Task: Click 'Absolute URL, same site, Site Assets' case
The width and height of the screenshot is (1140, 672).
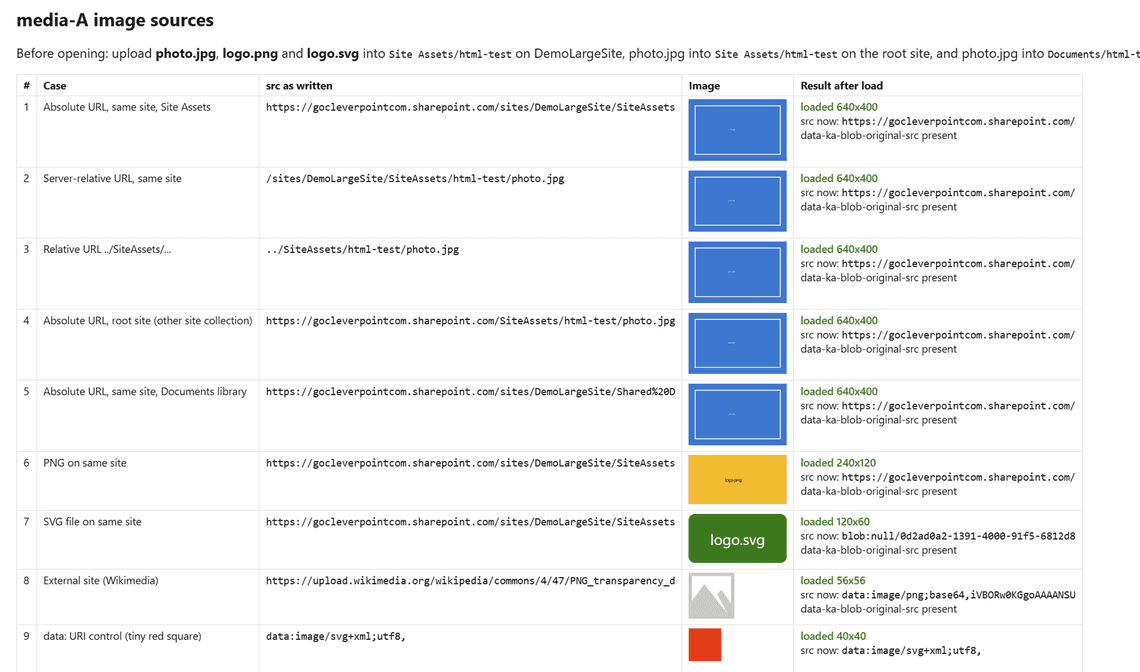Action: click(x=127, y=107)
